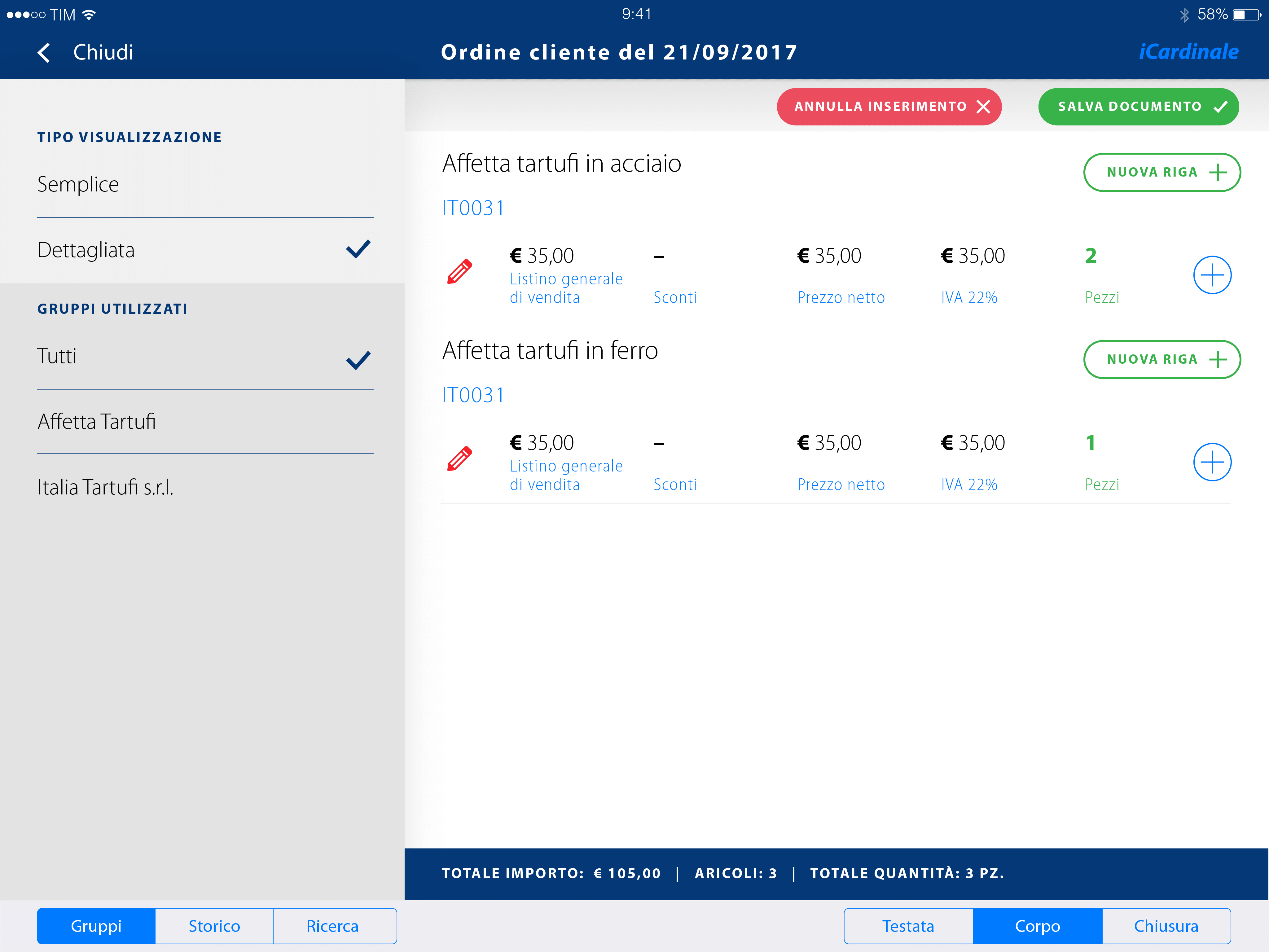Open the Testata section tab
The width and height of the screenshot is (1269, 952).
click(x=908, y=926)
